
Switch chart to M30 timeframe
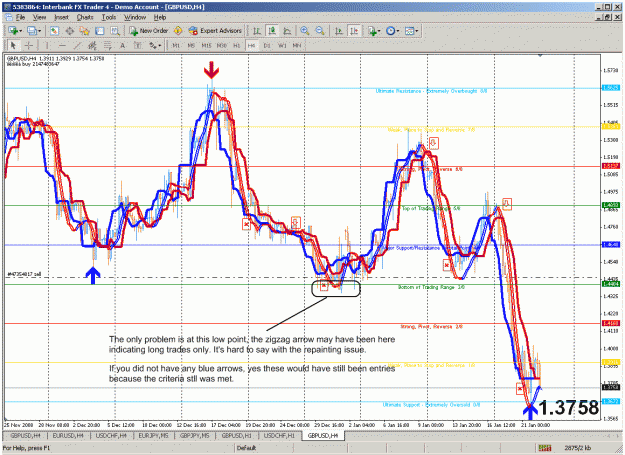[x=222, y=45]
